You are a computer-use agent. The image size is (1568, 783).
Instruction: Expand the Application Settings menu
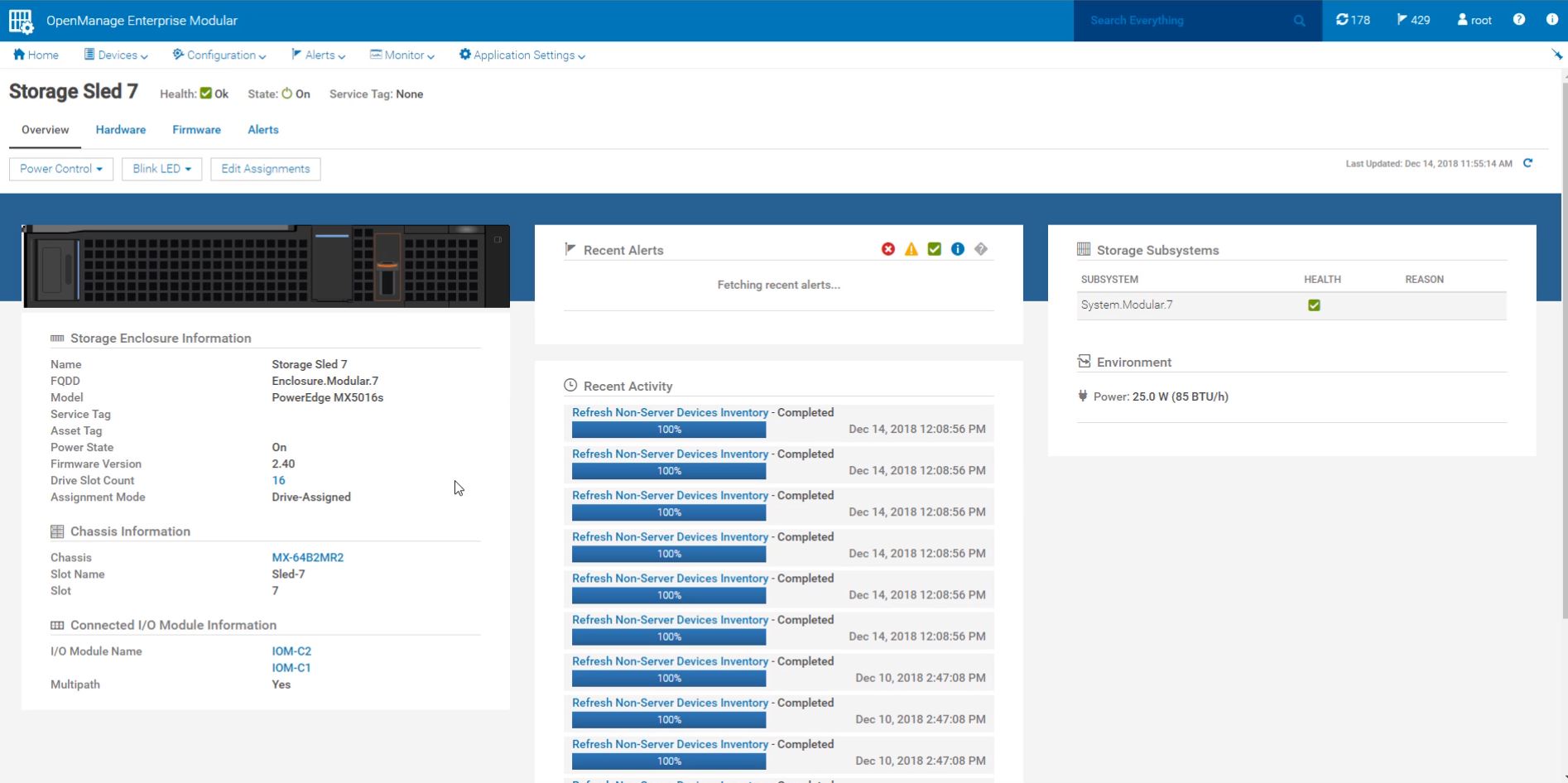(522, 55)
